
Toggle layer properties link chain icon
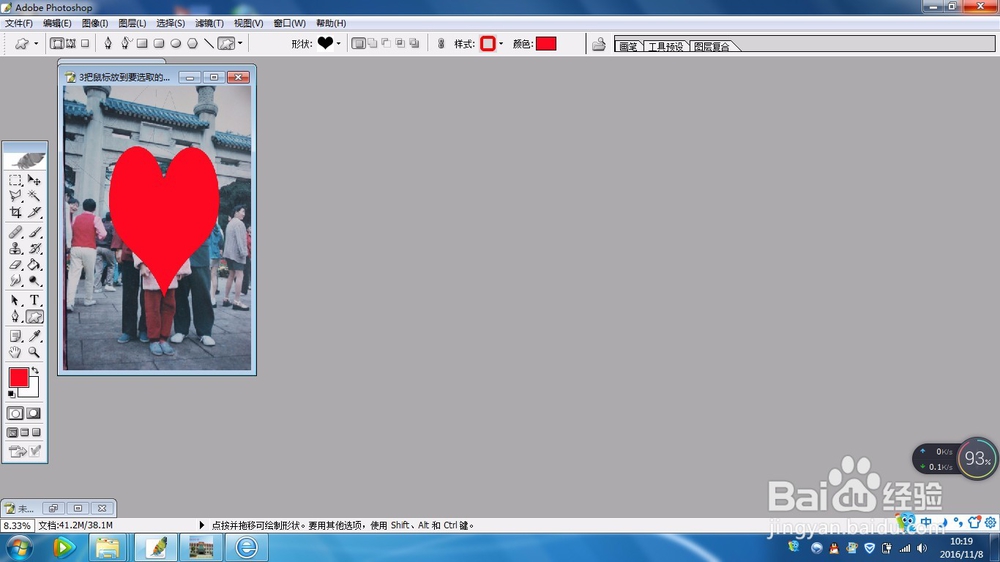pyautogui.click(x=441, y=43)
